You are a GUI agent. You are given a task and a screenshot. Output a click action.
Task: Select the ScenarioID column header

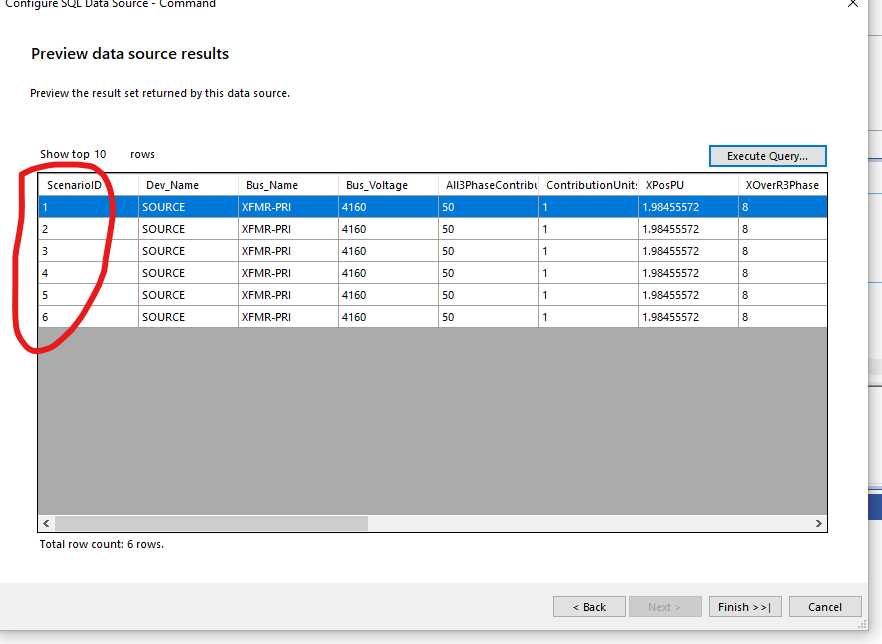click(x=75, y=185)
